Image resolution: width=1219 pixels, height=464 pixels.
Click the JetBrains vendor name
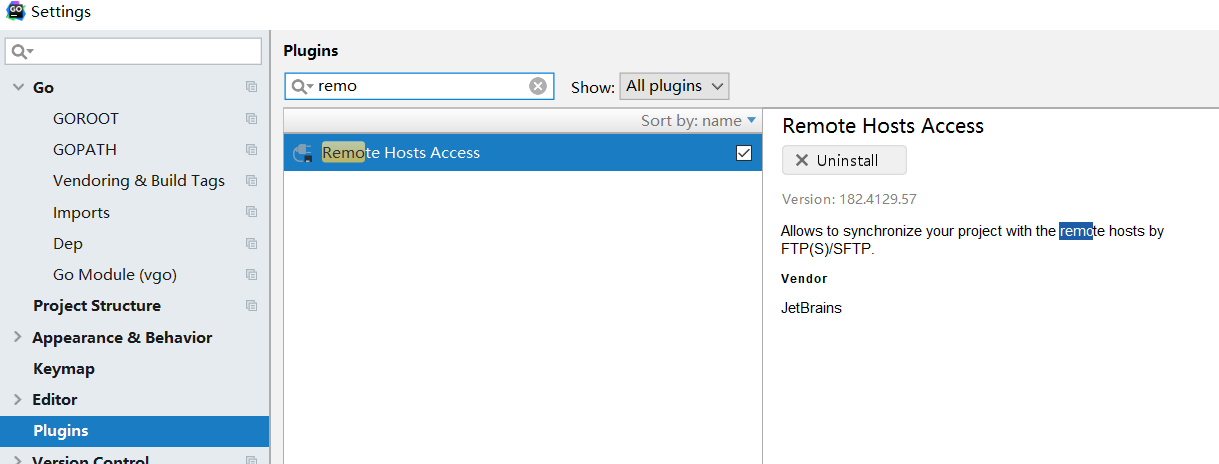tap(811, 308)
